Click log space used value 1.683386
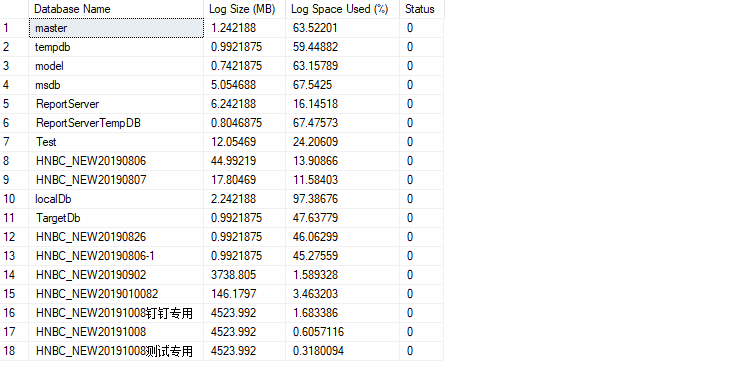This screenshot has height=371, width=739. [315, 313]
